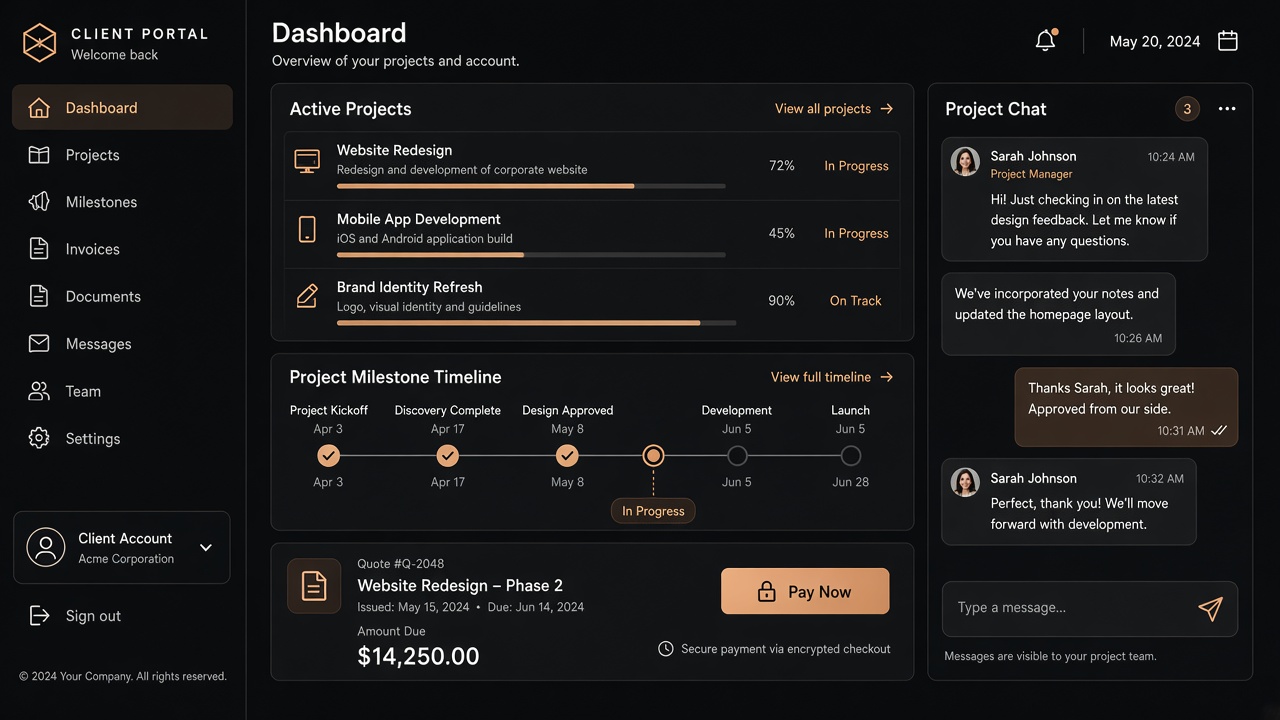Open Project Chat more options menu
This screenshot has width=1280, height=720.
1227,109
